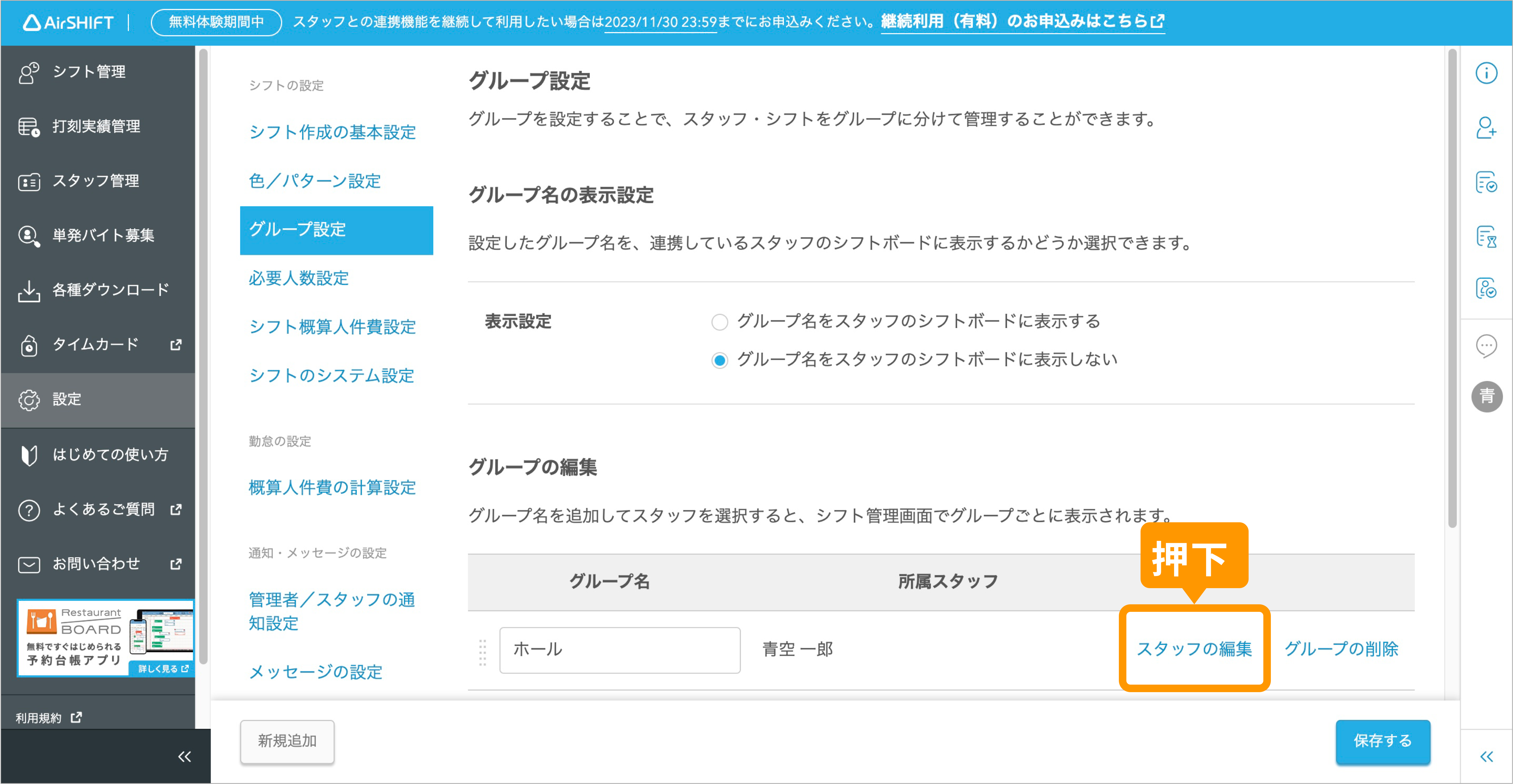This screenshot has width=1513, height=784.
Task: Click the add staff icon in right panel
Action: tap(1487, 127)
